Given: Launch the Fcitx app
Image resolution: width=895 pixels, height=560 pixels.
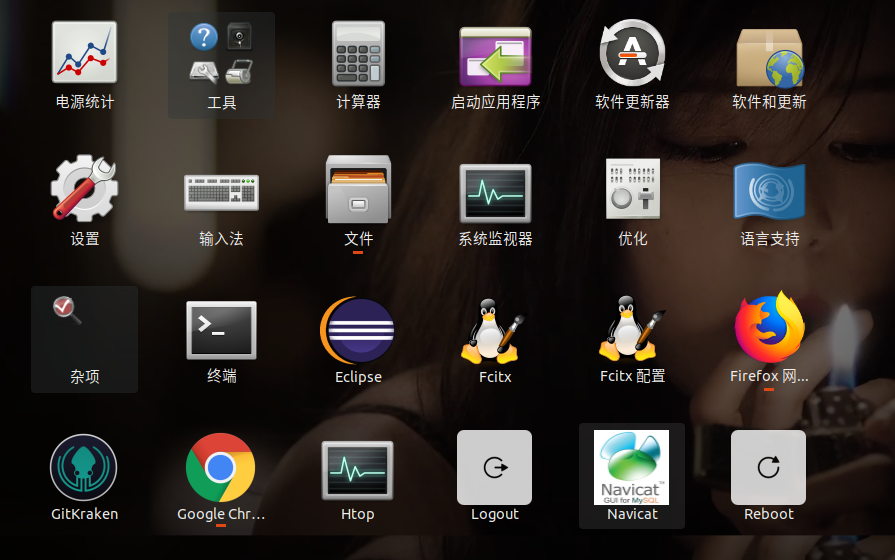Looking at the screenshot, I should click(493, 331).
